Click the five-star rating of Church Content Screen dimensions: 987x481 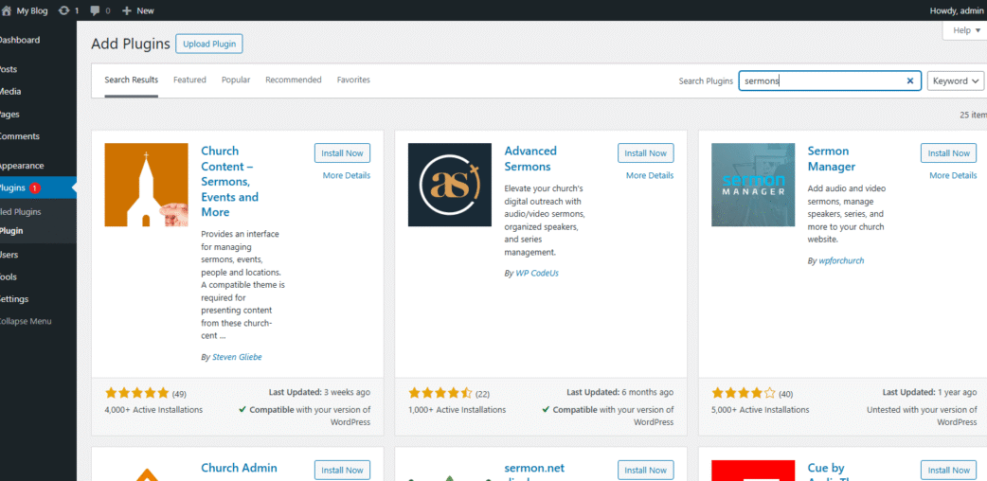point(137,393)
